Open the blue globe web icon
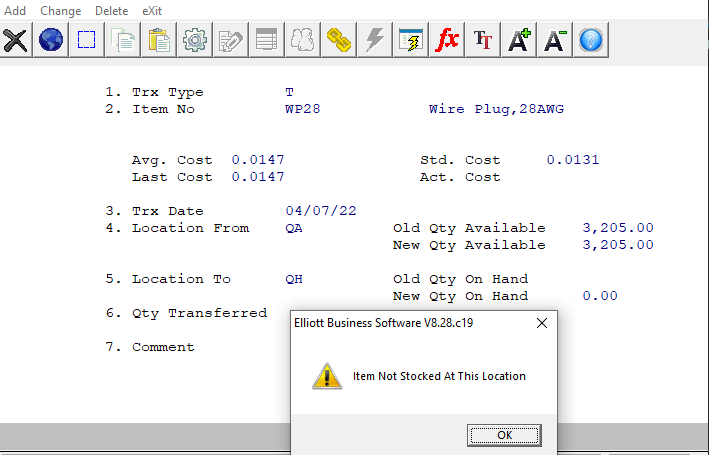Screen dimensions: 709x455 51,40
